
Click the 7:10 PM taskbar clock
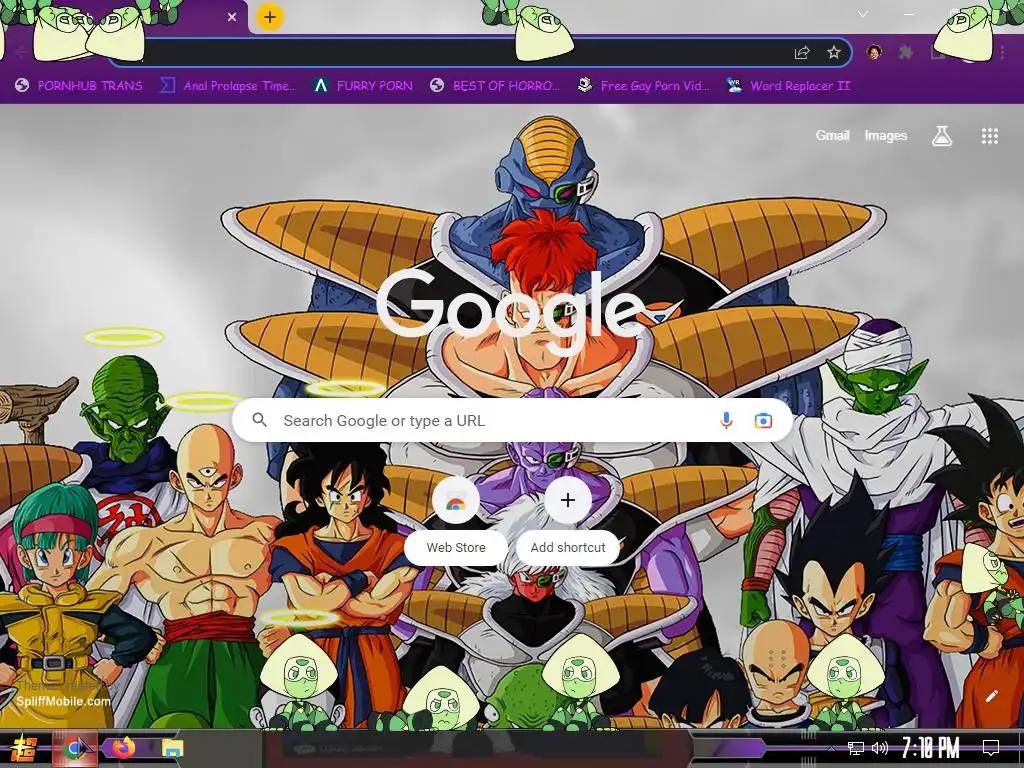(931, 748)
